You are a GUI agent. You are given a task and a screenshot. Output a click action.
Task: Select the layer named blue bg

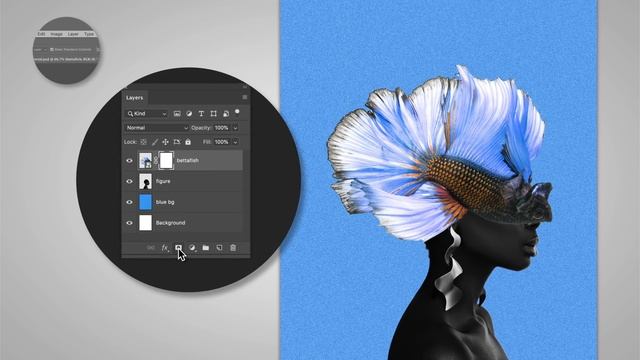pos(165,202)
